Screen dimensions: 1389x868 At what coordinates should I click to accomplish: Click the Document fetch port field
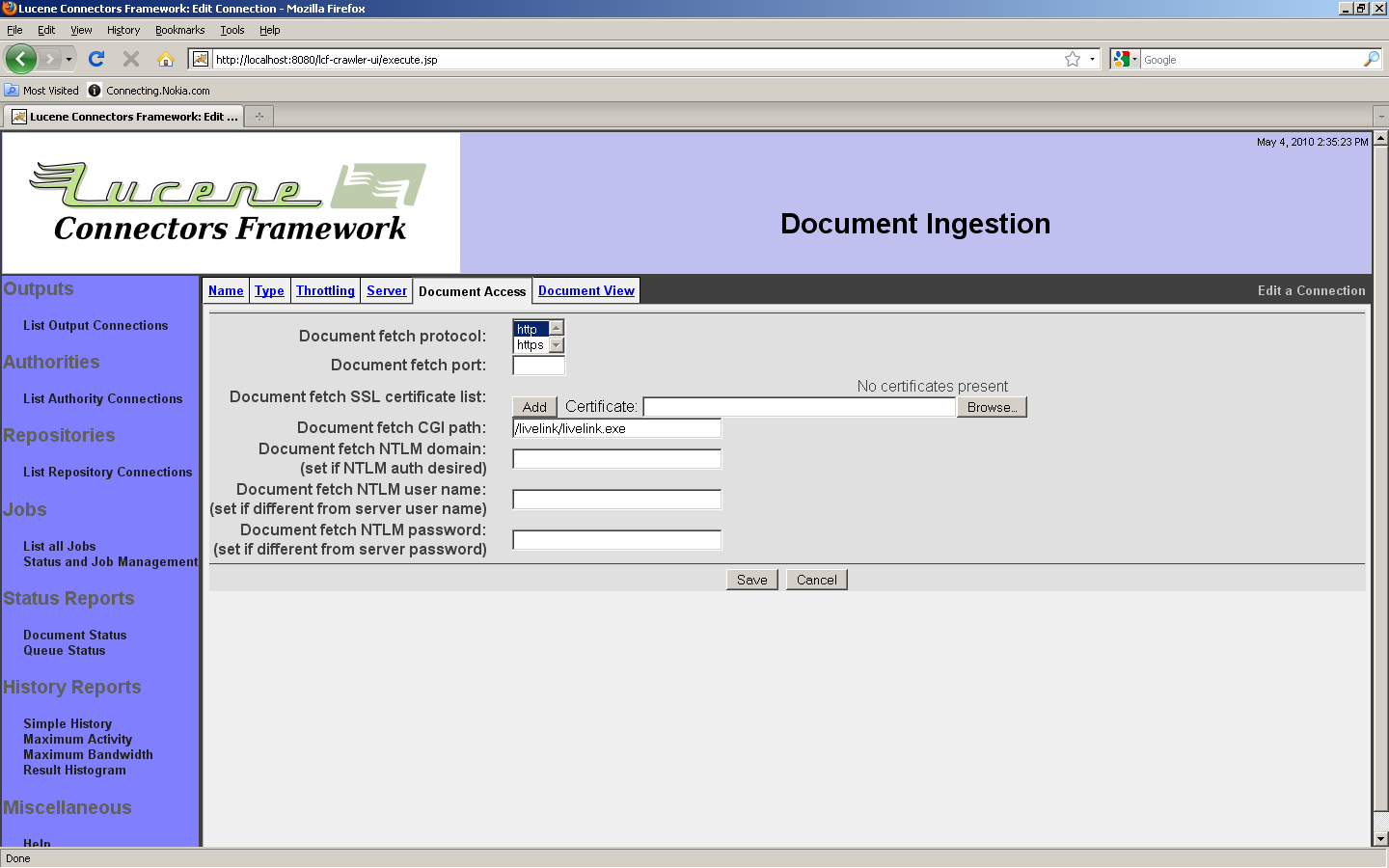[x=538, y=366]
